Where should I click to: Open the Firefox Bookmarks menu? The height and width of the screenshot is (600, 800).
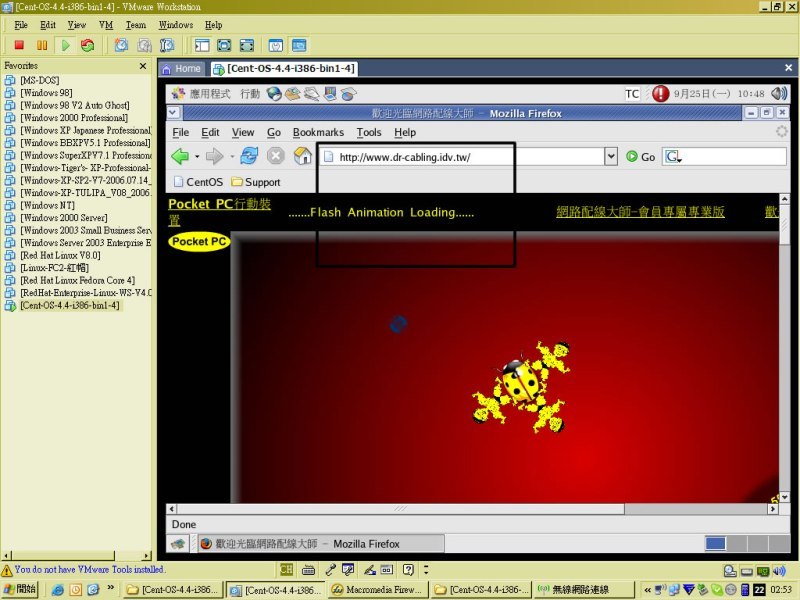(x=318, y=133)
